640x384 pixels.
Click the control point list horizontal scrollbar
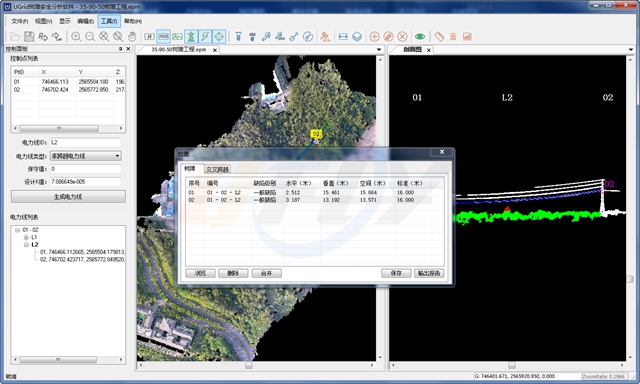point(68,129)
